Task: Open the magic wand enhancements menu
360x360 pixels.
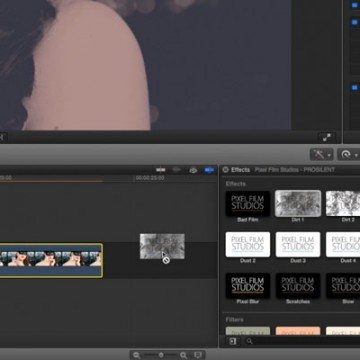Action: pyautogui.click(x=321, y=154)
